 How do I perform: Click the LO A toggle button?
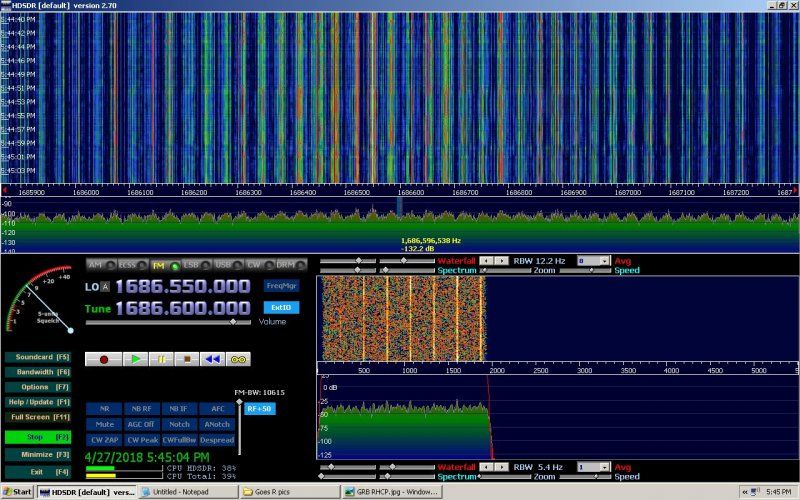(x=105, y=287)
